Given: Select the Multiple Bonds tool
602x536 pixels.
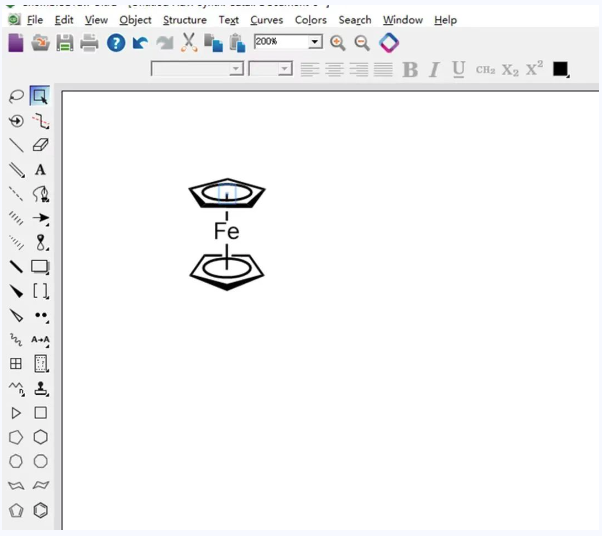Looking at the screenshot, I should coord(16,170).
